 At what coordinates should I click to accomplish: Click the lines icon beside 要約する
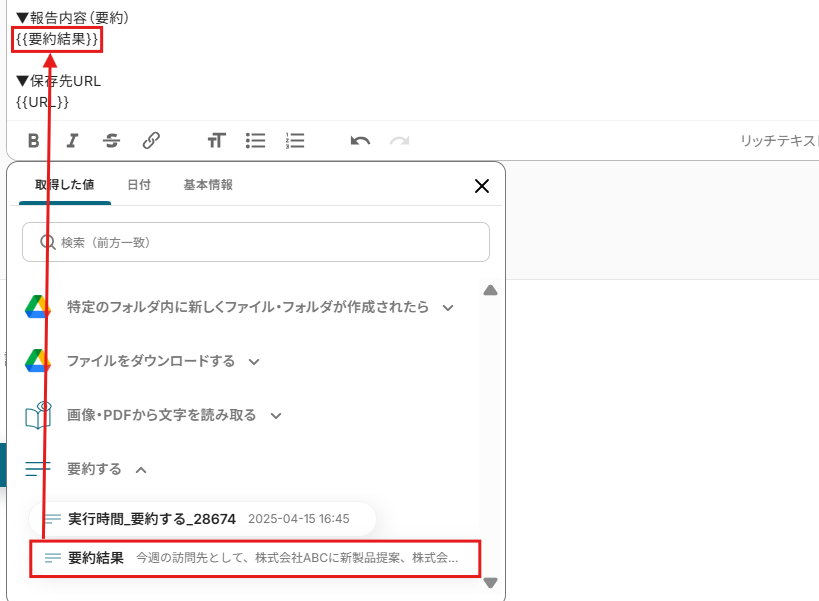click(38, 469)
